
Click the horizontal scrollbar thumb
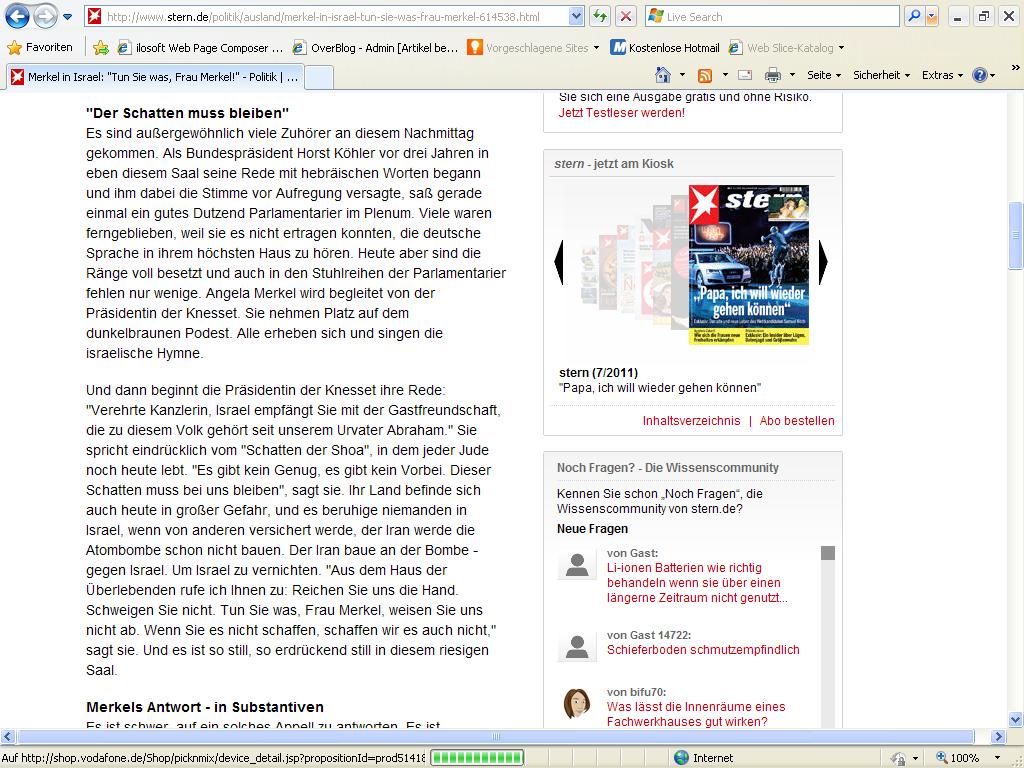pyautogui.click(x=495, y=737)
